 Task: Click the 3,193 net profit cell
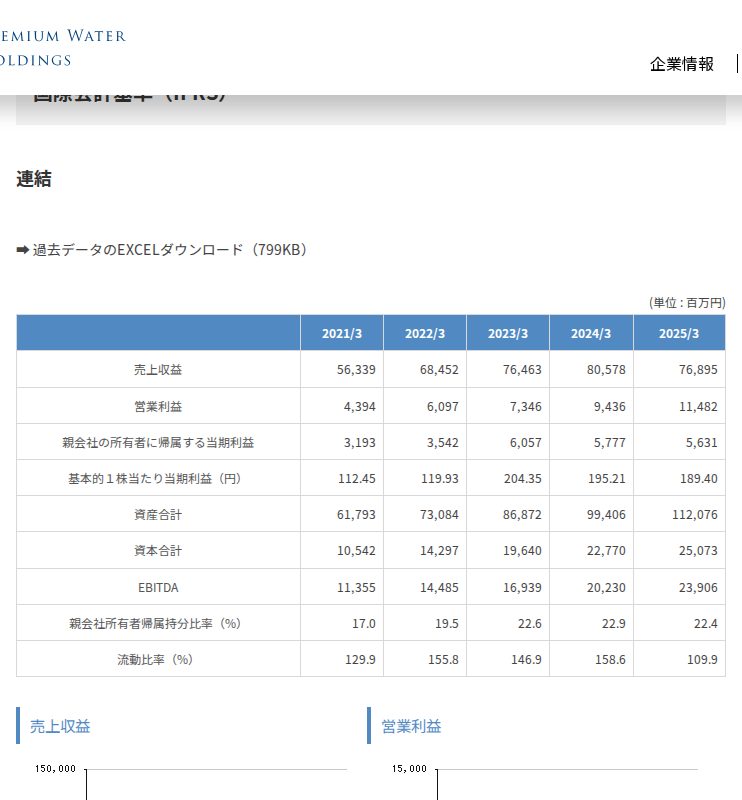[x=342, y=442]
